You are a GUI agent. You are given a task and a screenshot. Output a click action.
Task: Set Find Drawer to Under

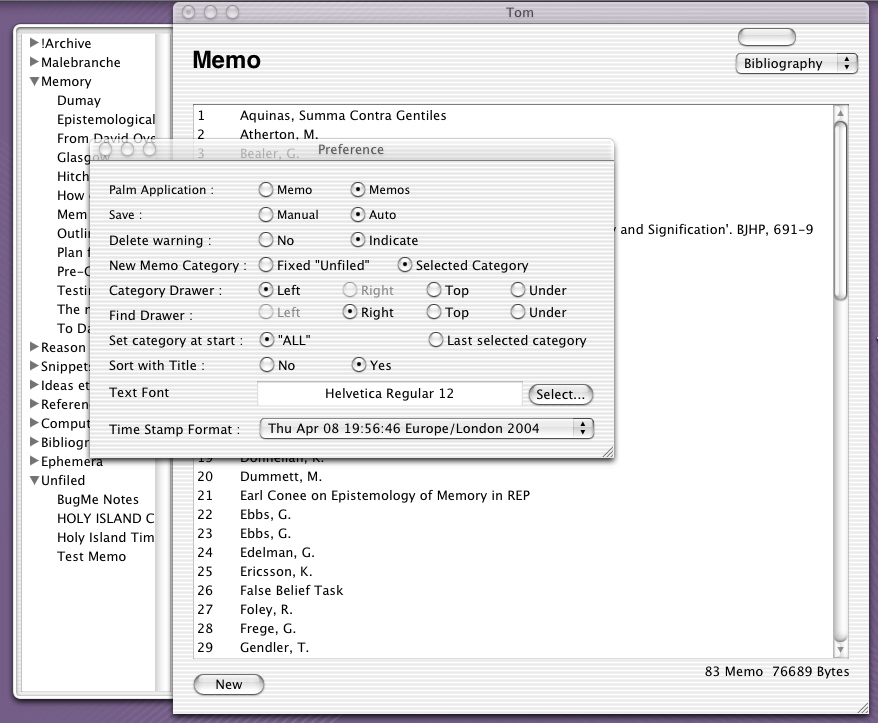(518, 313)
